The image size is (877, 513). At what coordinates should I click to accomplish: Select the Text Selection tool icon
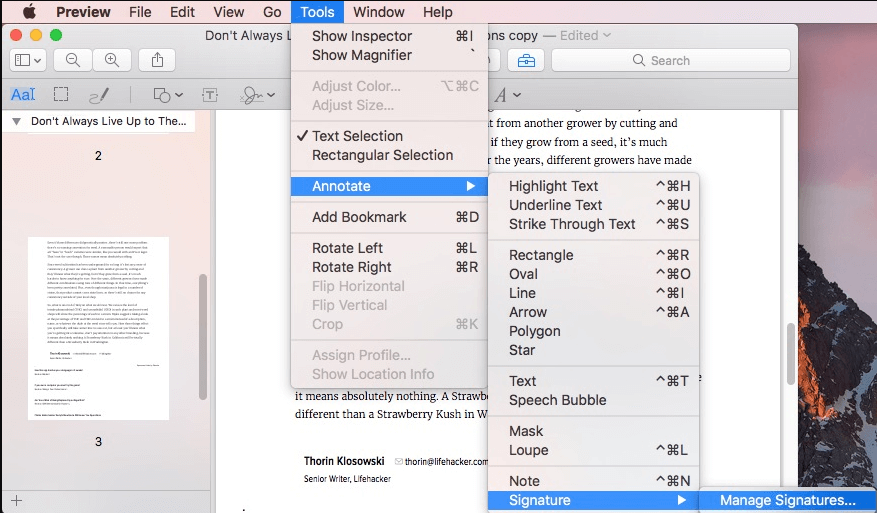[23, 95]
